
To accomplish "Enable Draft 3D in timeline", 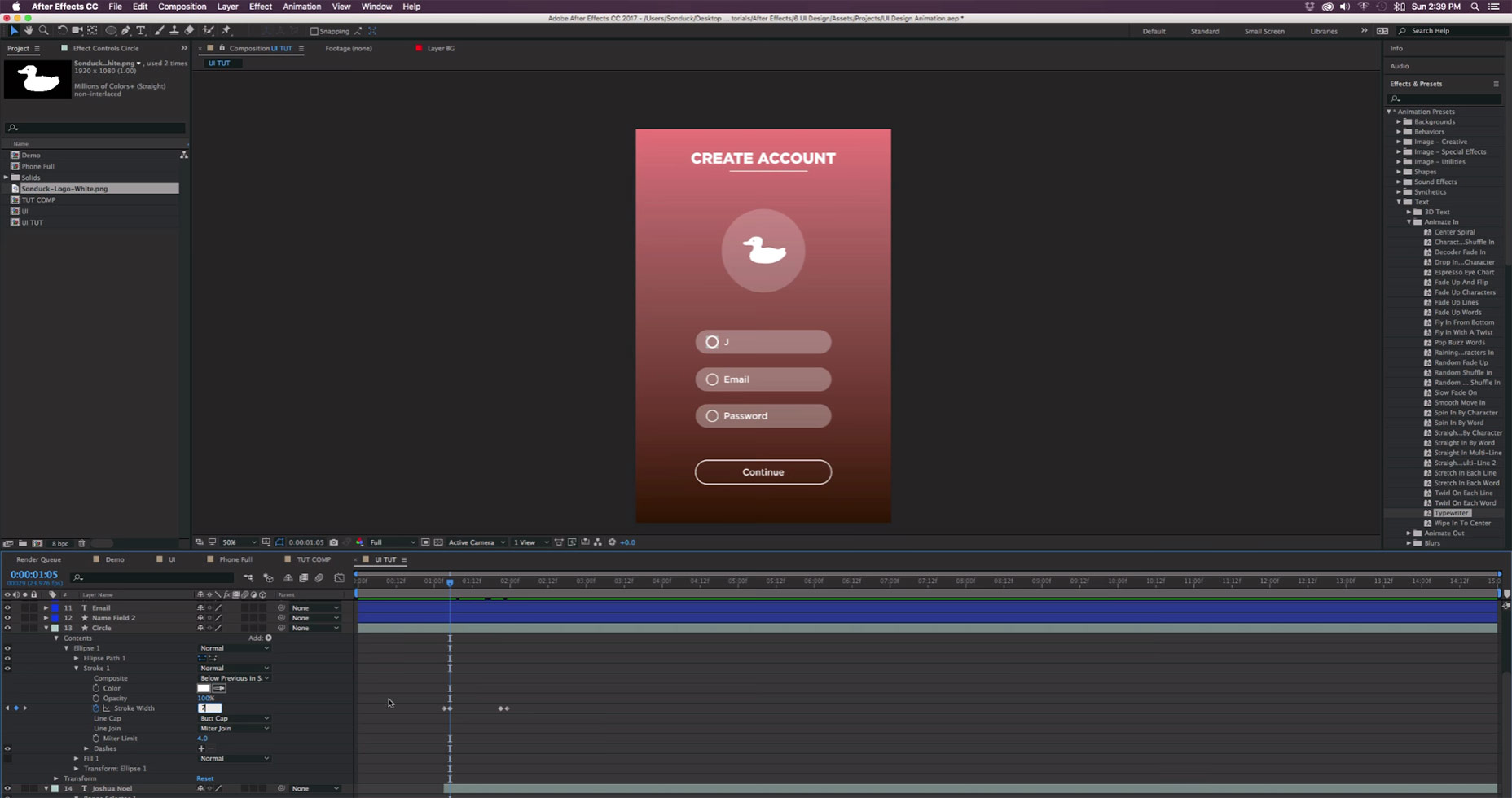I will click(x=269, y=578).
